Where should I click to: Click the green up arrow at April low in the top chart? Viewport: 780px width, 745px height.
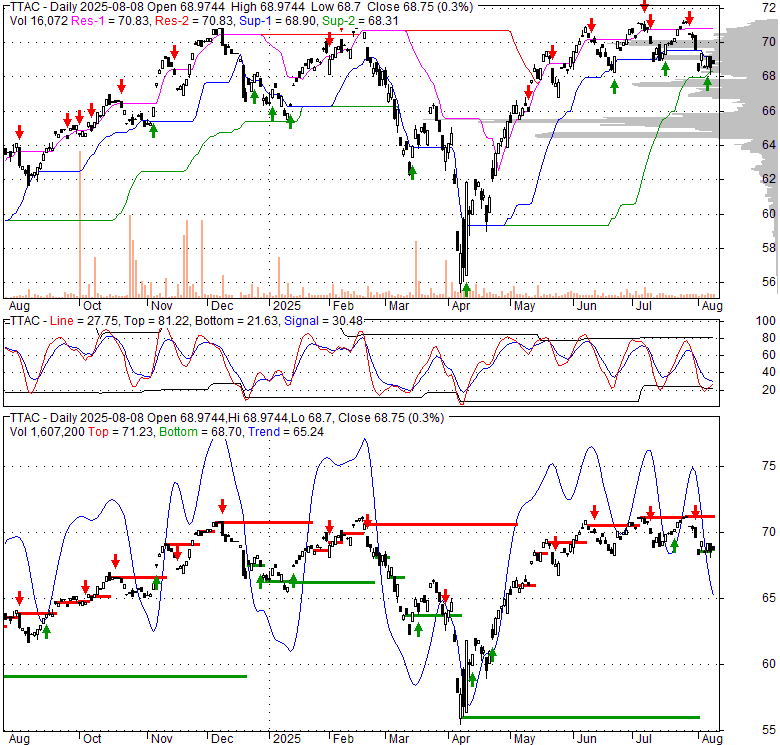click(x=465, y=287)
